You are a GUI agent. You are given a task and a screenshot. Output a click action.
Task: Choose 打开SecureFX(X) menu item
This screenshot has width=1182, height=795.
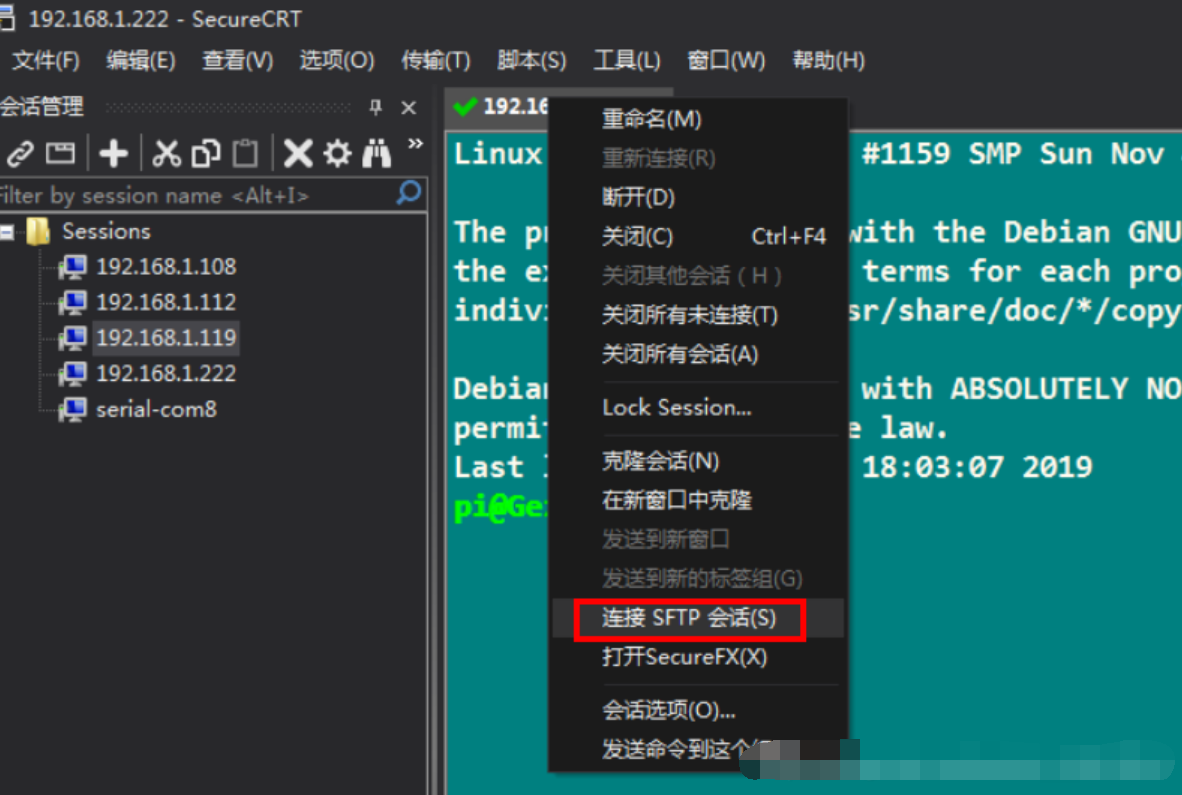[698, 657]
